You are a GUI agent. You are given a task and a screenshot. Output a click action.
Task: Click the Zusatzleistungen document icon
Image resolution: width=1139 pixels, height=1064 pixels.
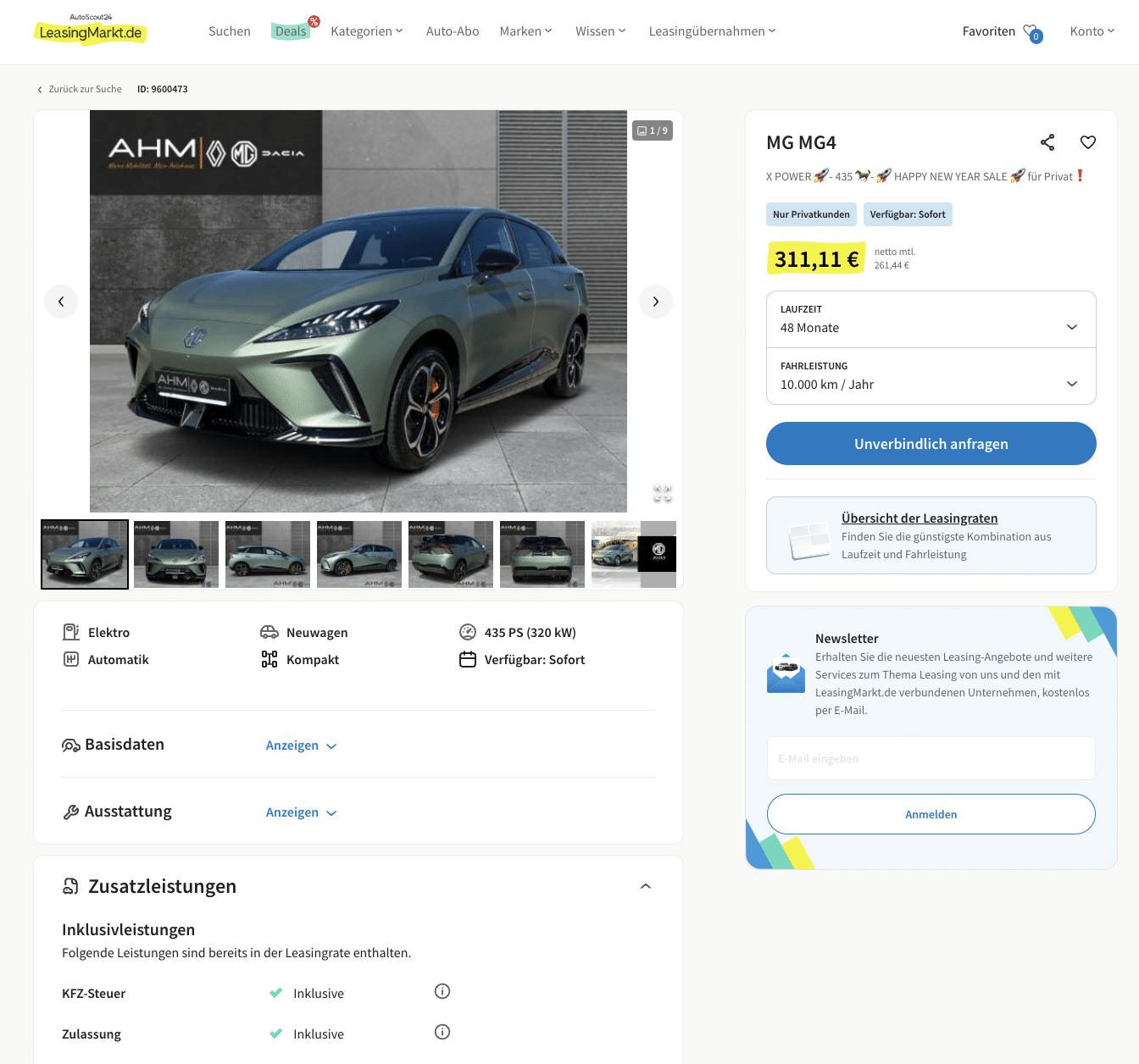71,886
